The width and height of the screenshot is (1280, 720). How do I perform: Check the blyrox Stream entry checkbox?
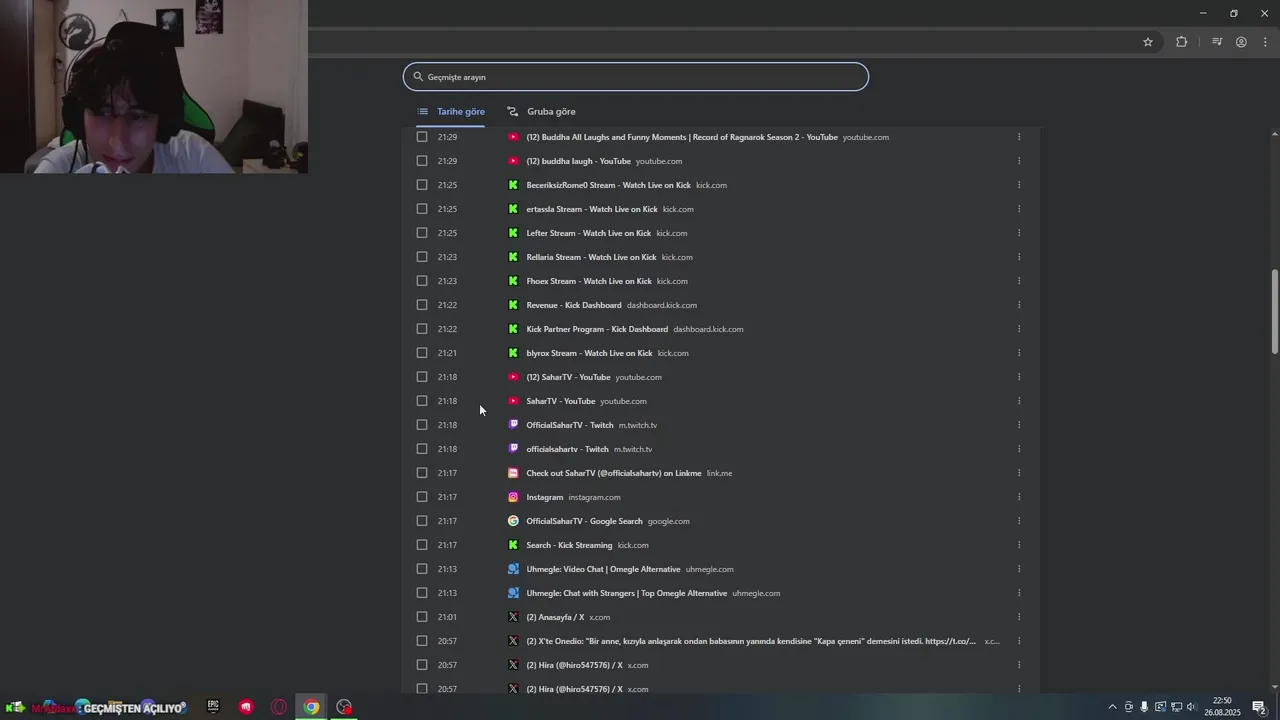point(422,353)
